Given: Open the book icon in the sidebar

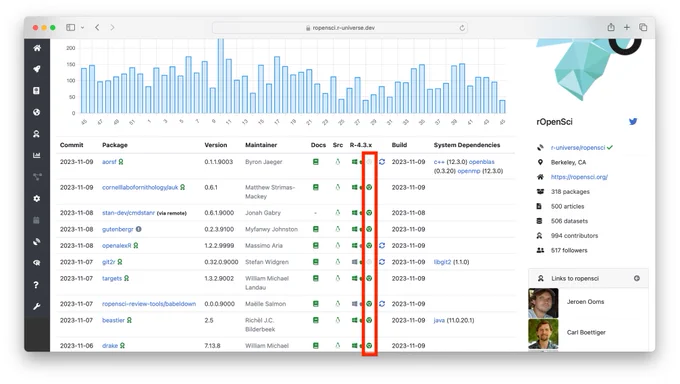Looking at the screenshot, I should click(x=37, y=91).
